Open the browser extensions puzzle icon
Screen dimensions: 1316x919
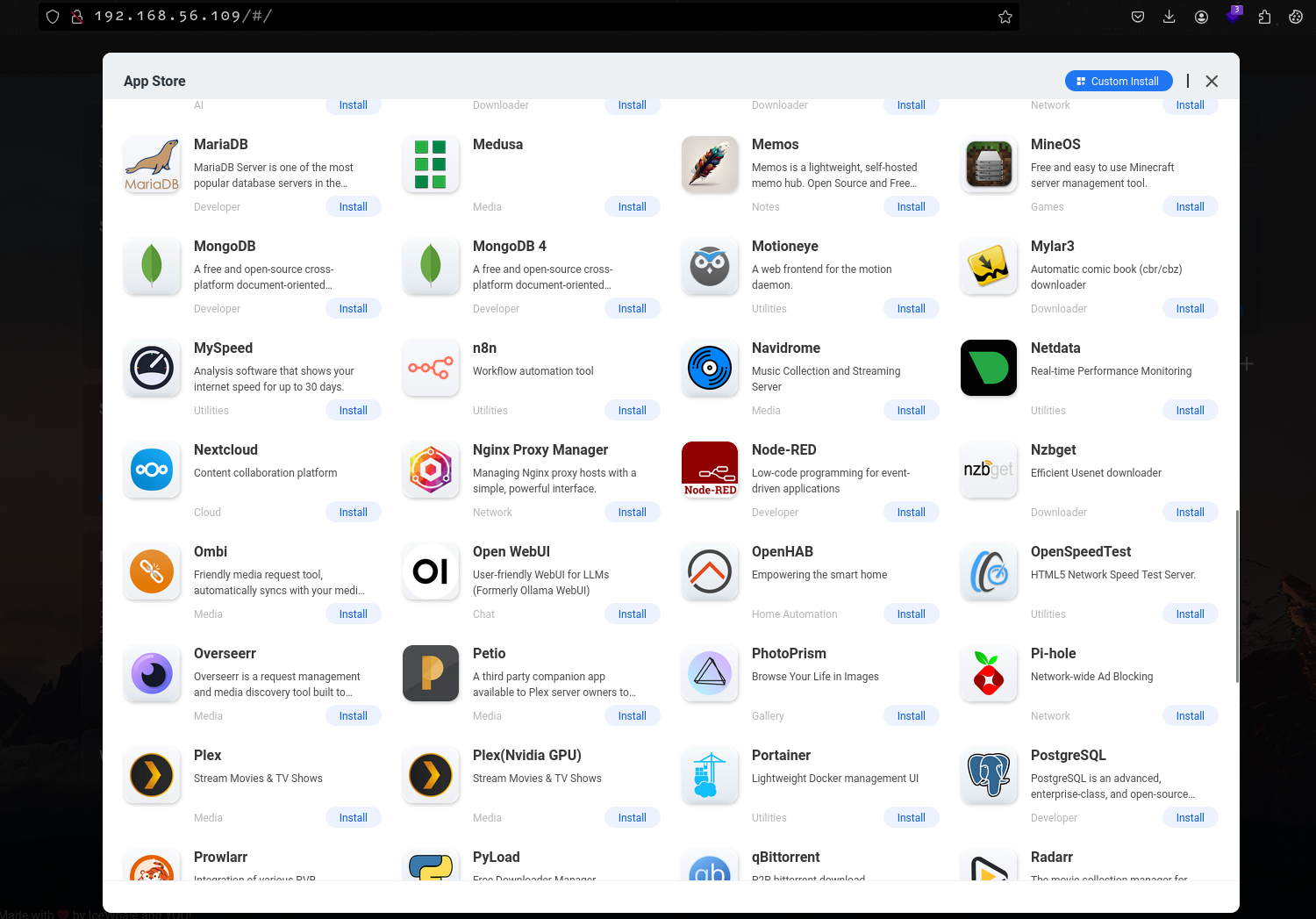[x=1264, y=17]
